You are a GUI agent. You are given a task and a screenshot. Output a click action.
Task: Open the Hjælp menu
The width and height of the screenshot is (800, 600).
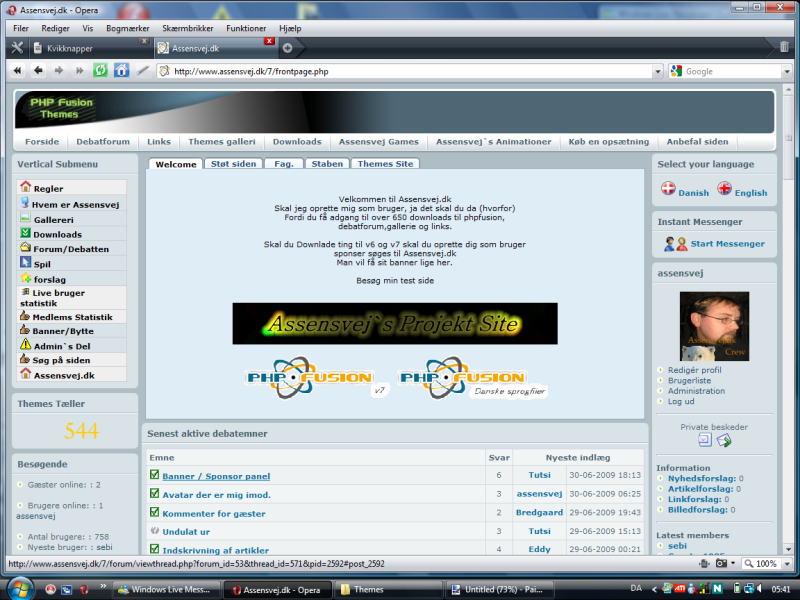290,29
